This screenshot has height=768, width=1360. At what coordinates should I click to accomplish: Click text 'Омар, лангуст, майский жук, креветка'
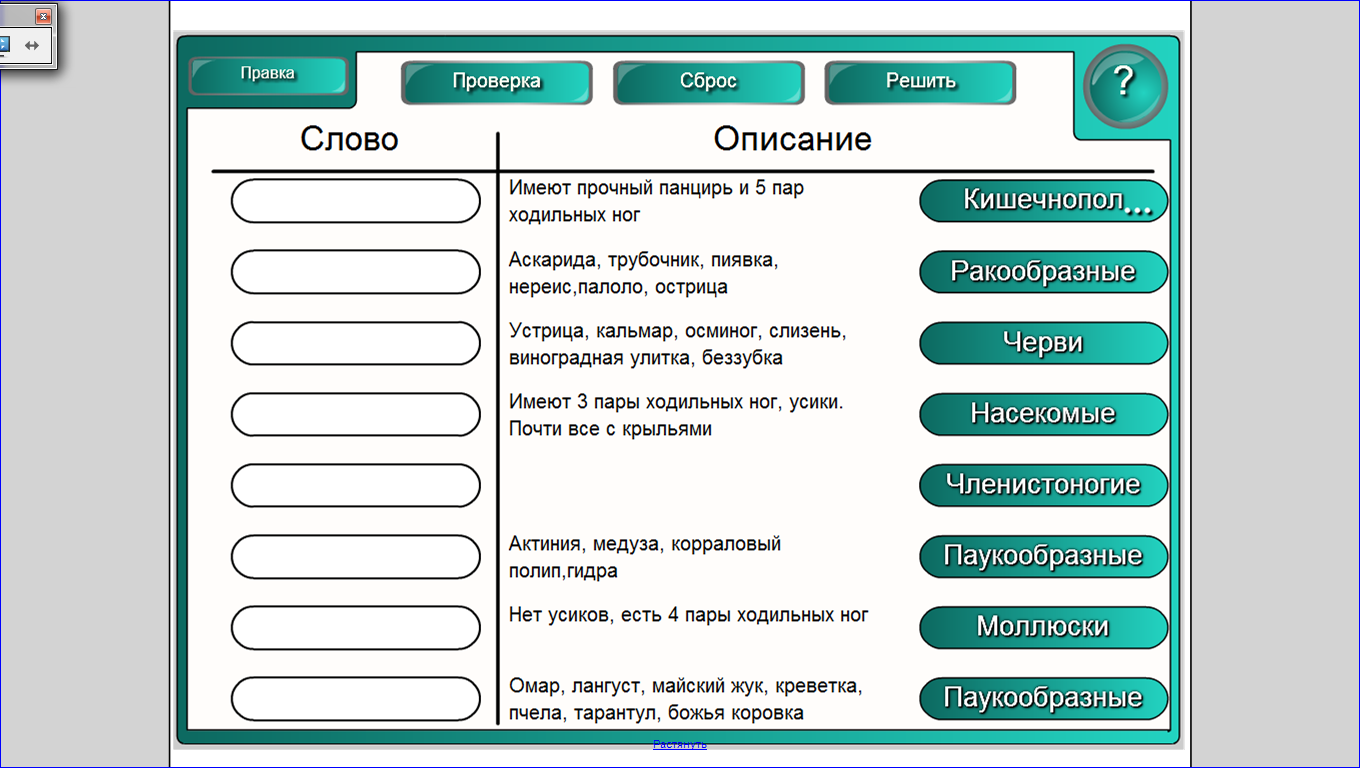point(686,687)
